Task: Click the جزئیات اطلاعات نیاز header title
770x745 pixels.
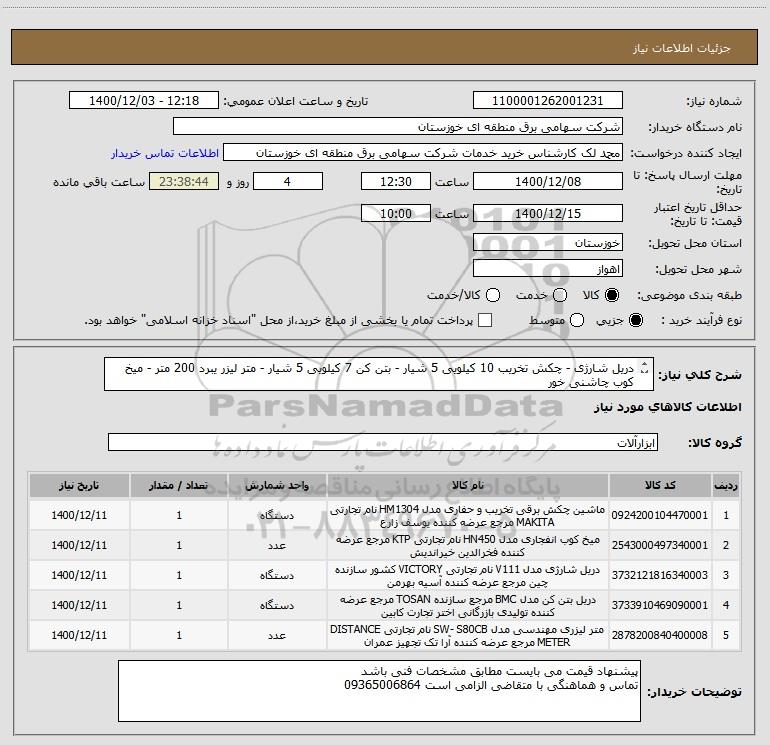Action: (x=682, y=48)
